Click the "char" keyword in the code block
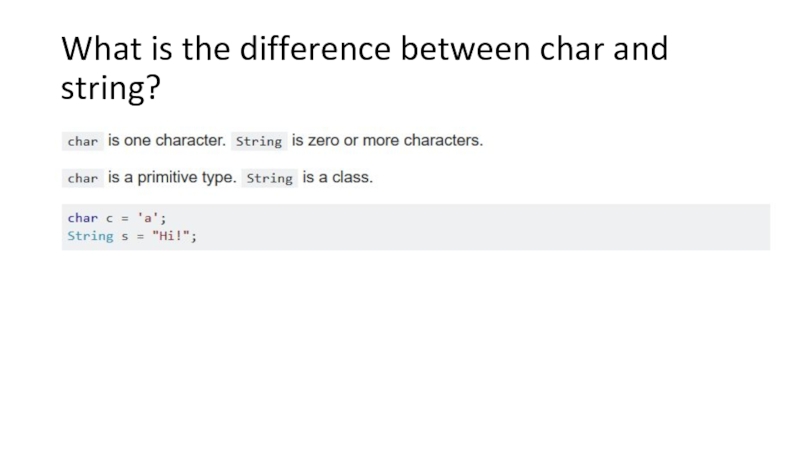This screenshot has width=800, height=450. [x=82, y=217]
